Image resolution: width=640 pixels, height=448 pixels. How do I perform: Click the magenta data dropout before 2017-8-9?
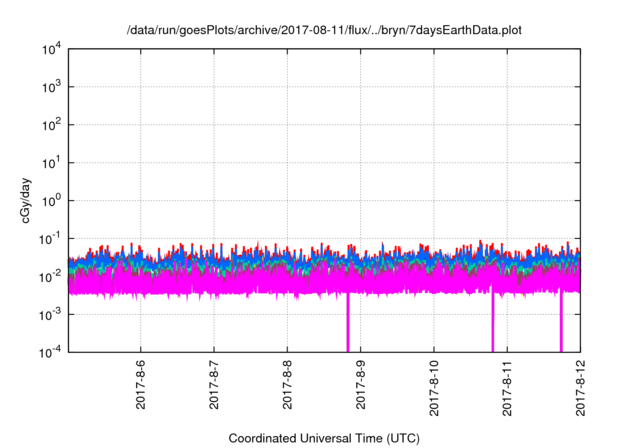(348, 322)
